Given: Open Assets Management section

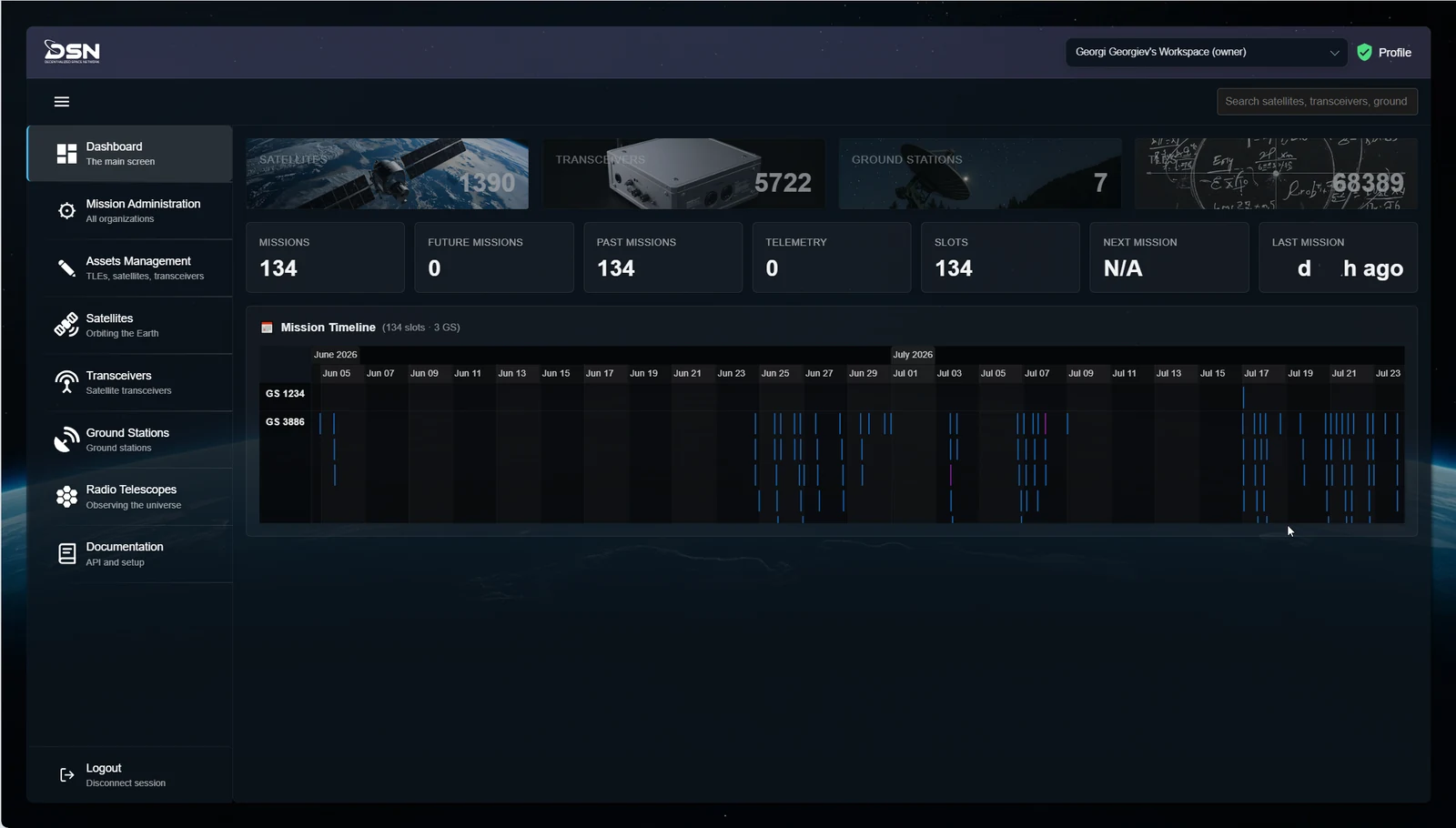Looking at the screenshot, I should click(x=129, y=268).
